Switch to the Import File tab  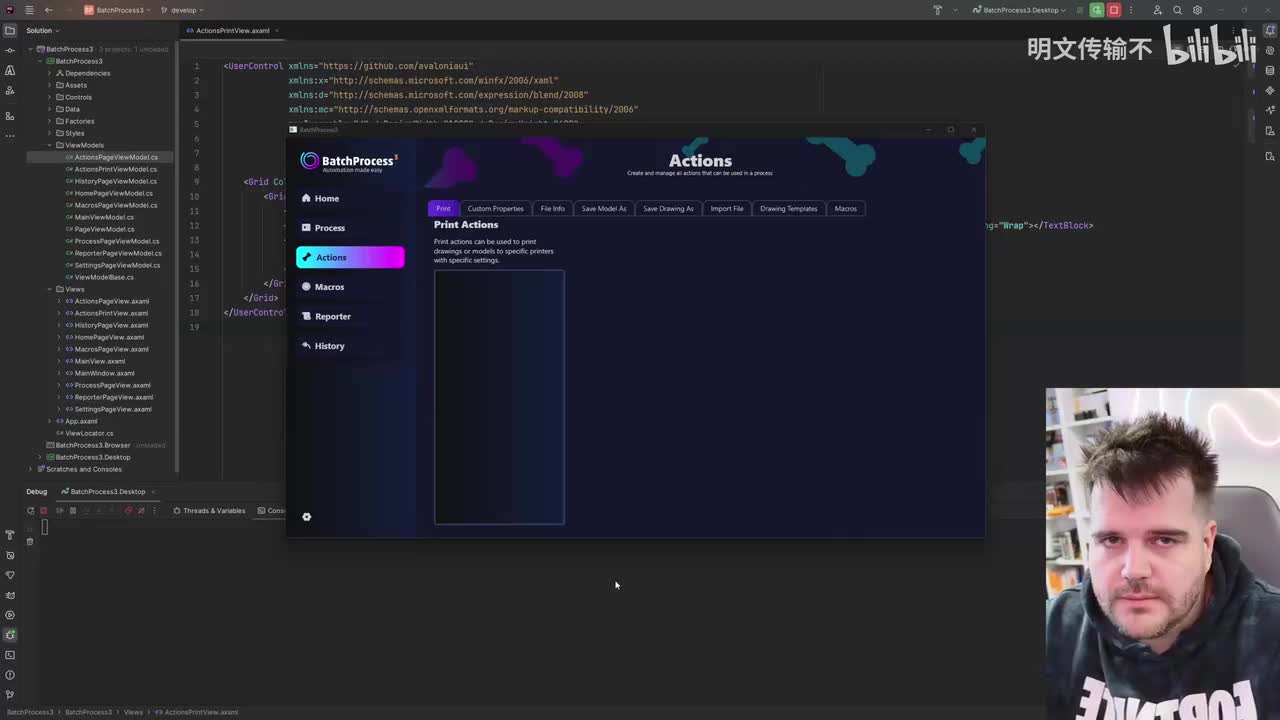pos(727,209)
